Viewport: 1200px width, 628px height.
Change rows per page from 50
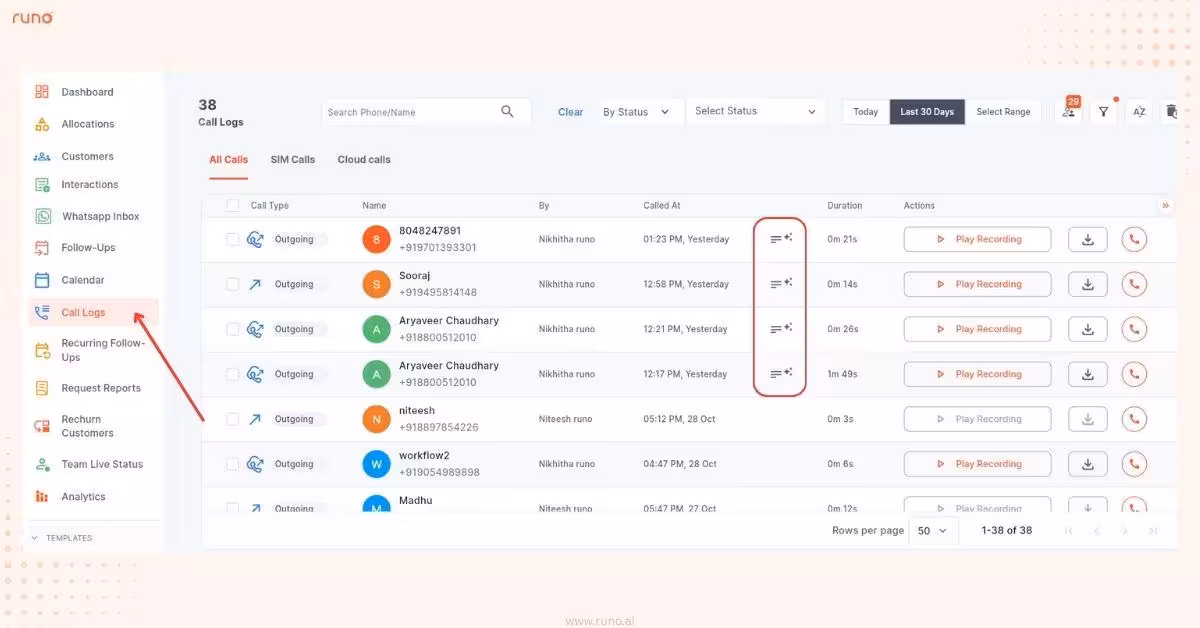tap(932, 530)
